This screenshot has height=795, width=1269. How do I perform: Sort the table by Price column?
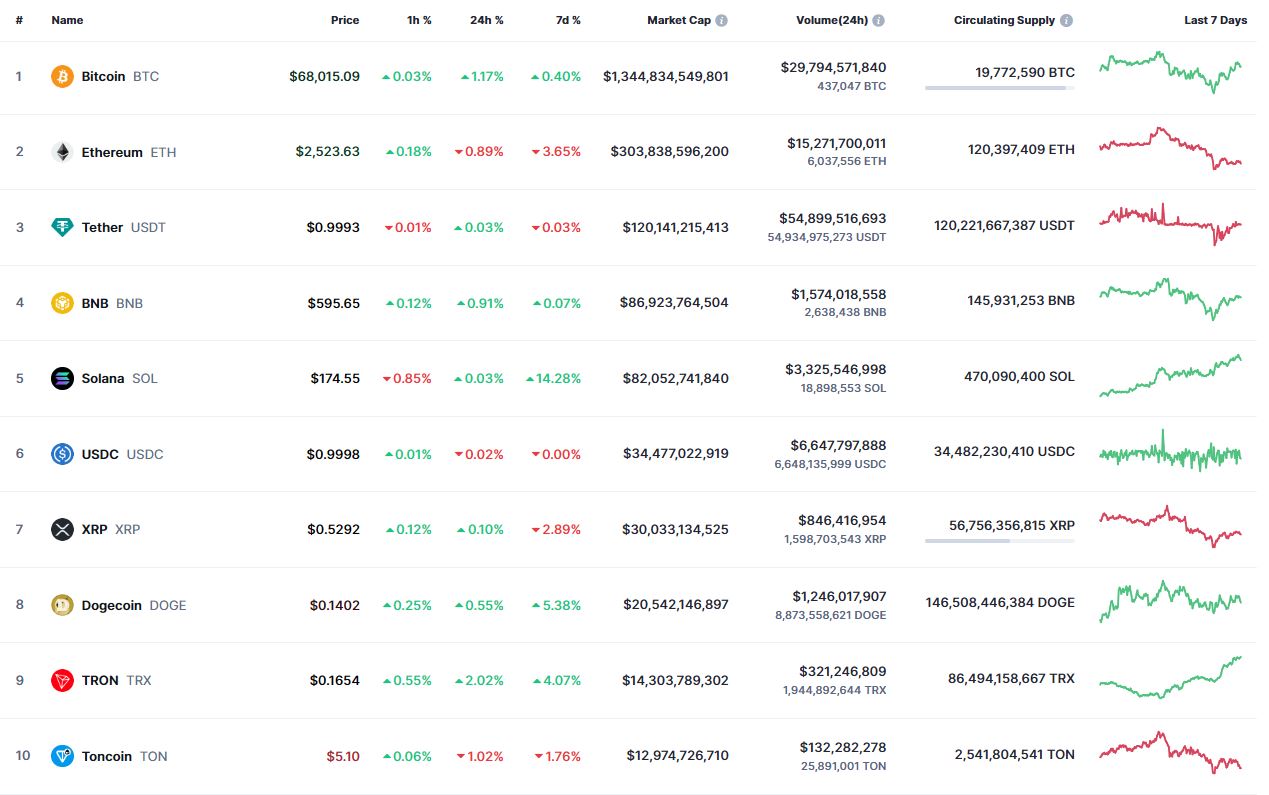click(x=345, y=20)
